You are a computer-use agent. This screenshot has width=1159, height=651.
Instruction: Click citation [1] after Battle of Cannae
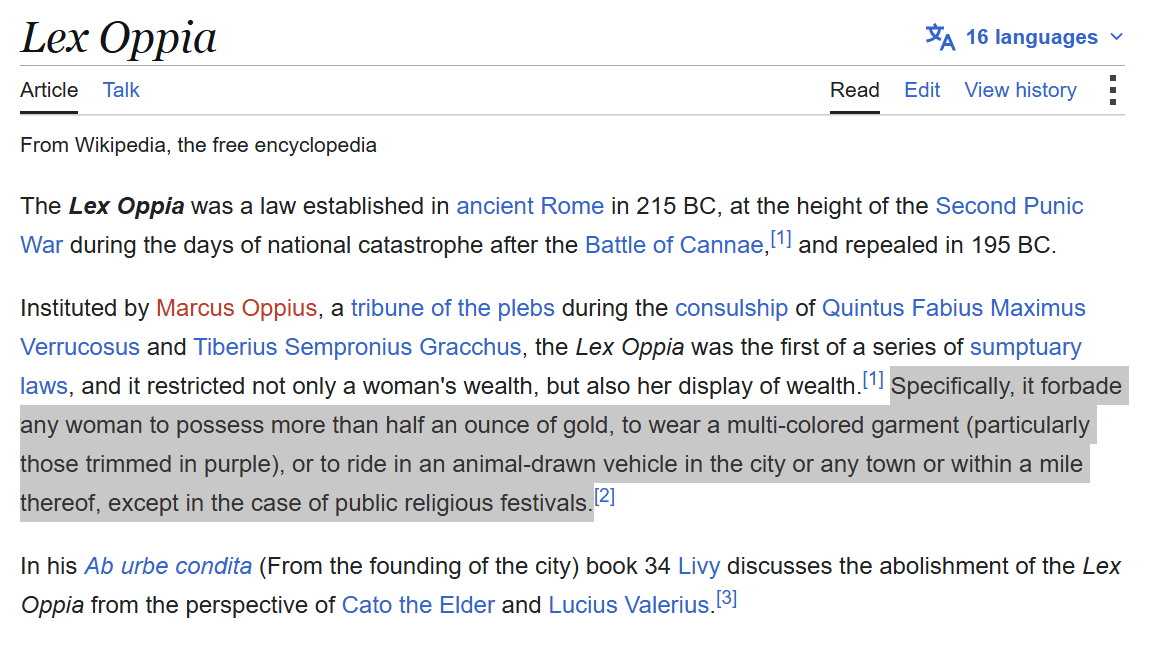tap(781, 239)
